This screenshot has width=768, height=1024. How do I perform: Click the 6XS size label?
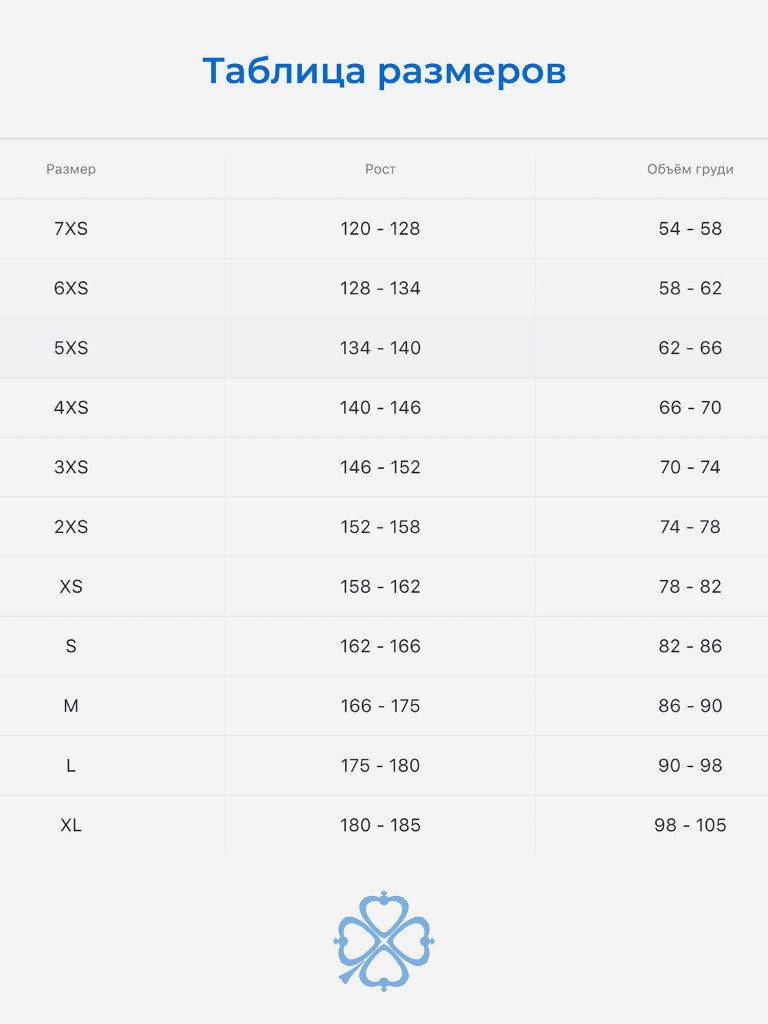coord(71,288)
